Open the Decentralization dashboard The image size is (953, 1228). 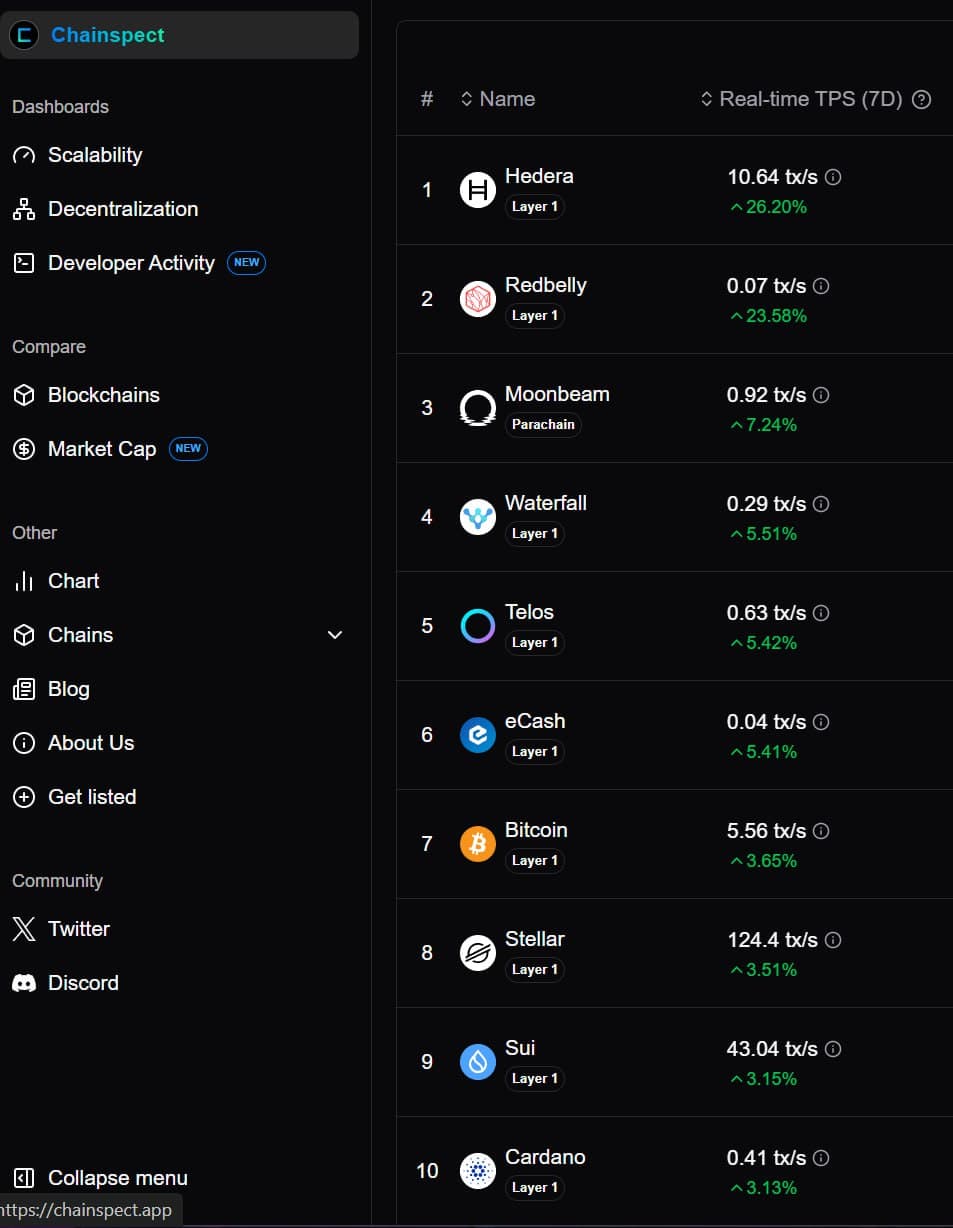[x=122, y=209]
